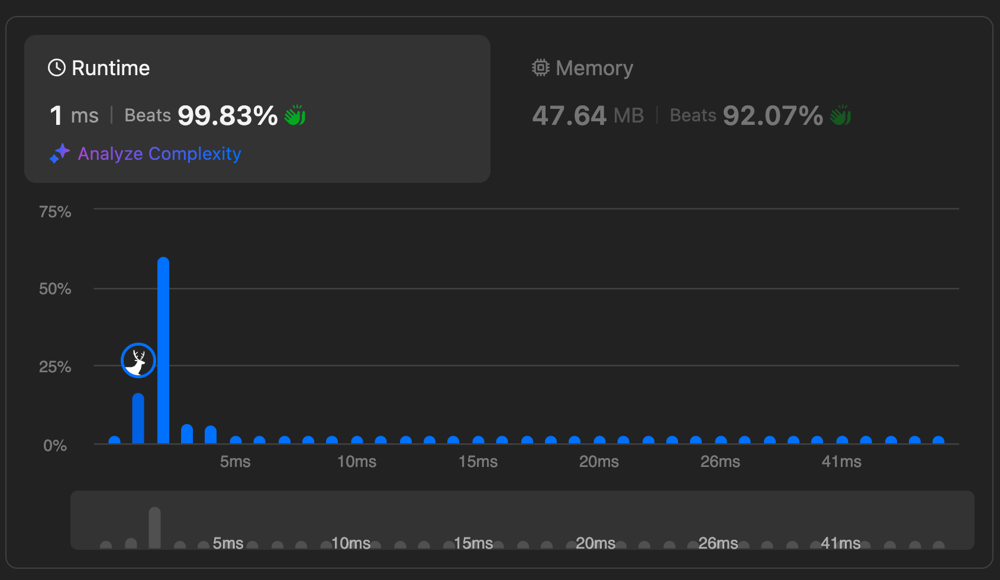The width and height of the screenshot is (1000, 580).
Task: Click the deer avatar marker on the chart
Action: coord(138,361)
